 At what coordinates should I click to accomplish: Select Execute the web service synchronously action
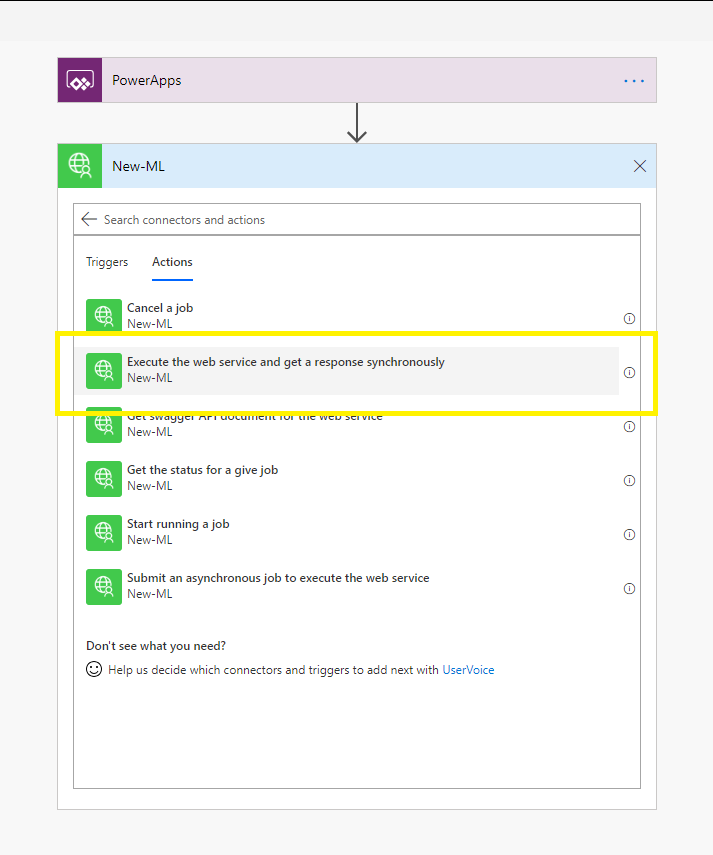point(285,362)
